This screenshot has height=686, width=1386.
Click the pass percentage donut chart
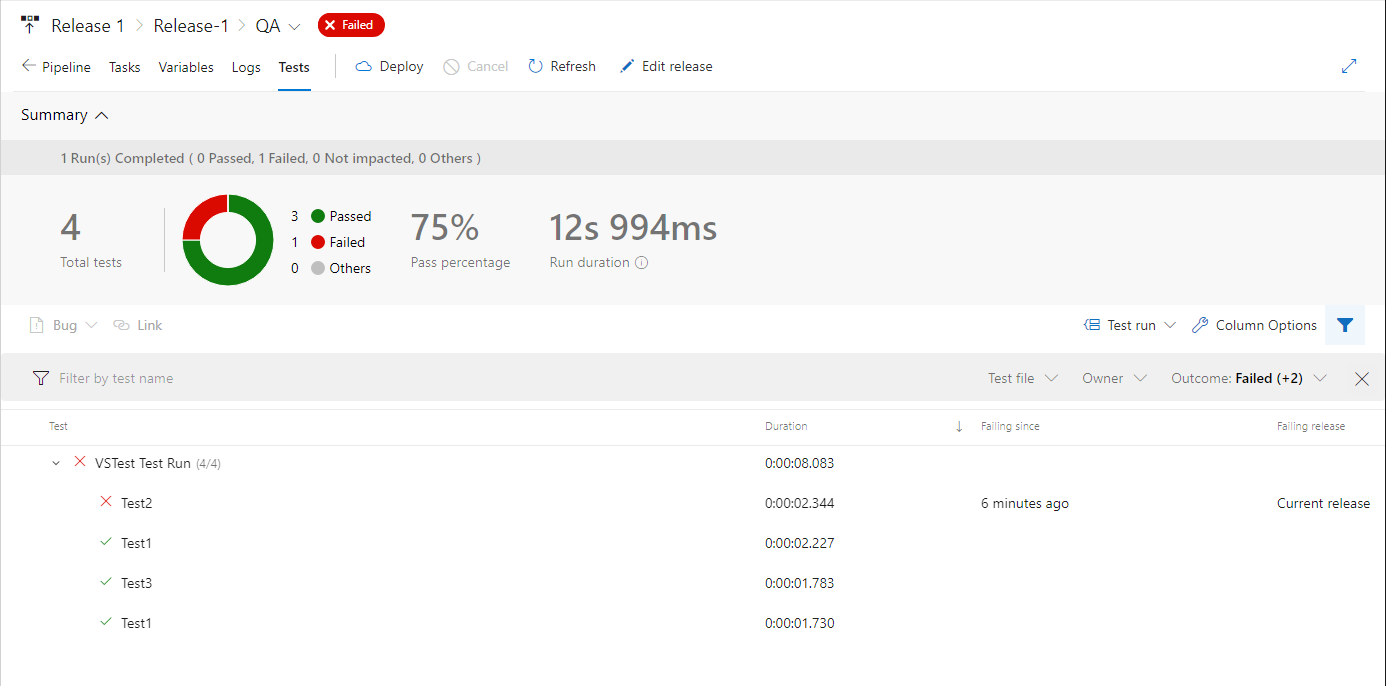227,240
